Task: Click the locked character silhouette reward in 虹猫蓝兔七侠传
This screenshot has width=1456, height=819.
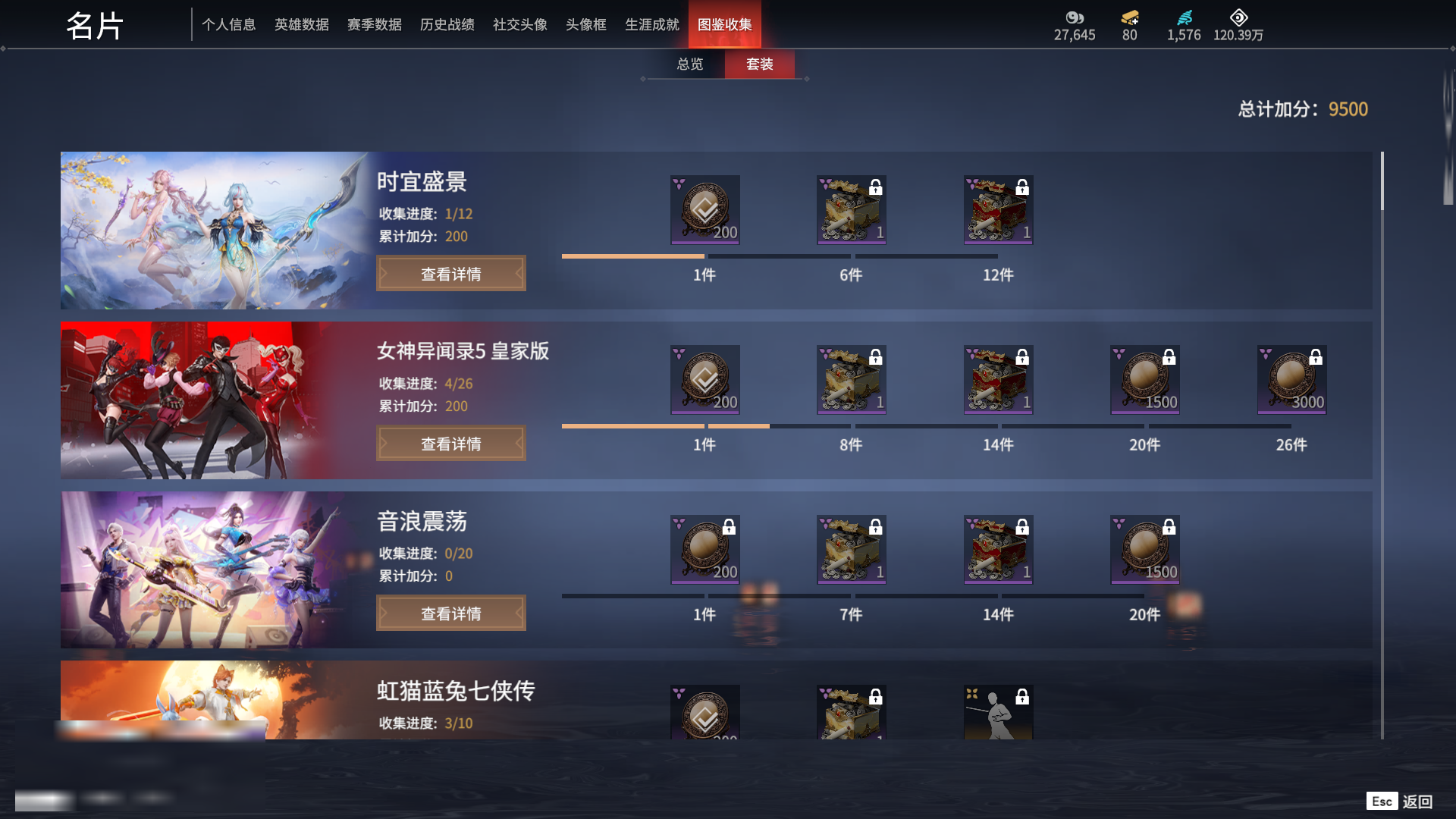Action: pyautogui.click(x=999, y=713)
